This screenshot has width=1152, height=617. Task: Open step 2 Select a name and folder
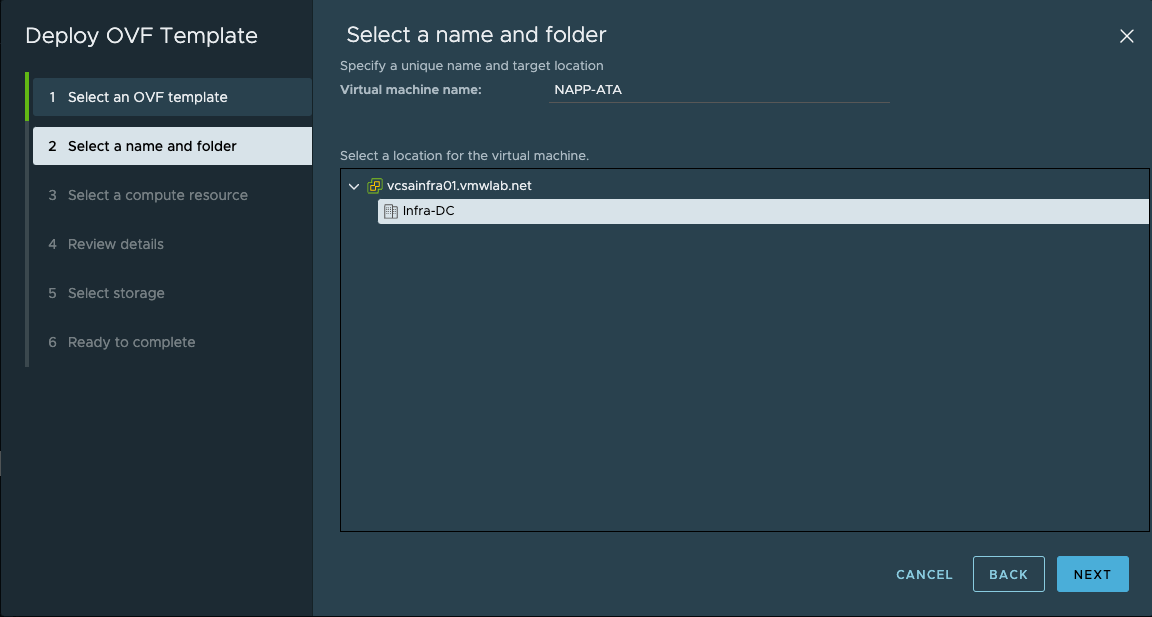(x=173, y=146)
